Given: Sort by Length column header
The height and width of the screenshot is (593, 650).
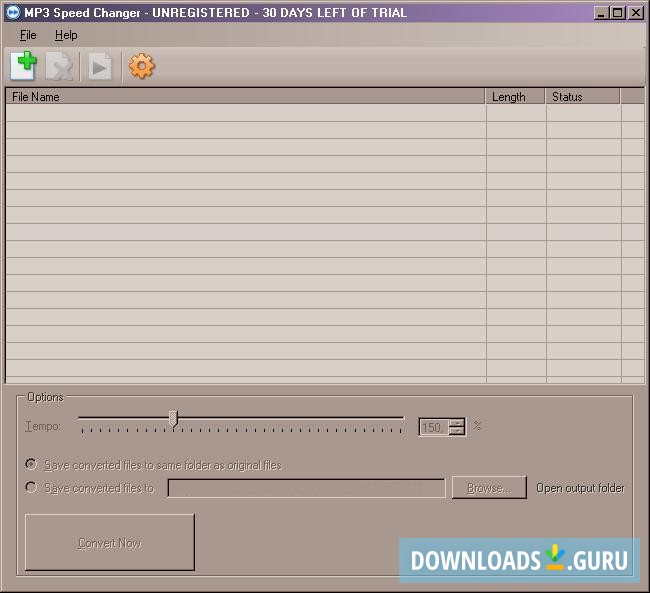Looking at the screenshot, I should 515,97.
